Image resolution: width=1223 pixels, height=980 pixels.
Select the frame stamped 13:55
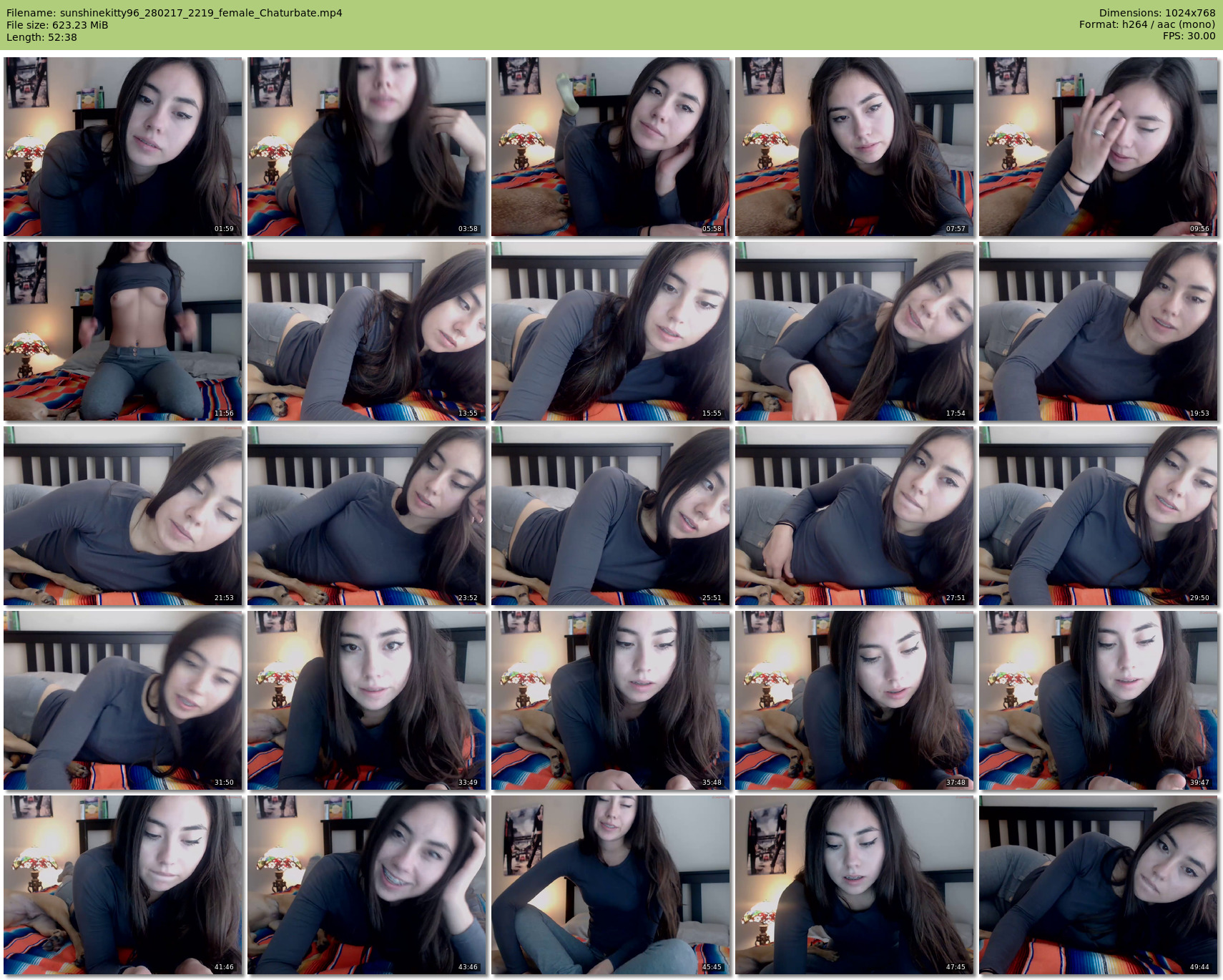click(x=367, y=331)
